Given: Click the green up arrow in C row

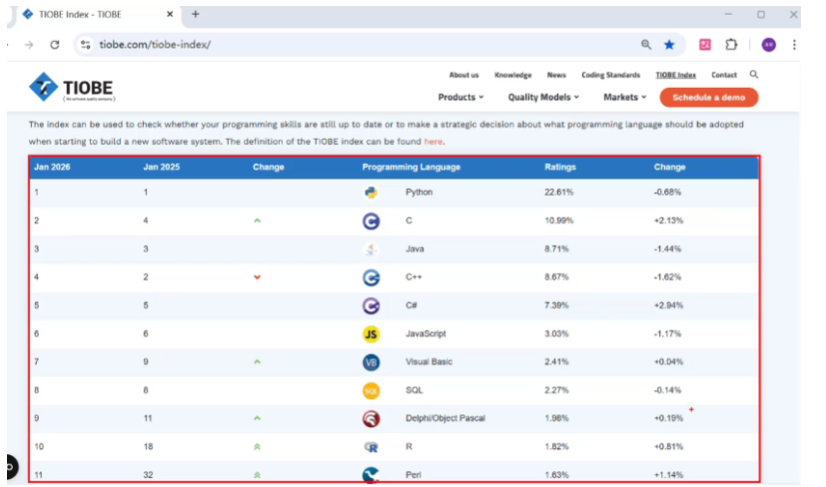Looking at the screenshot, I should tap(257, 221).
